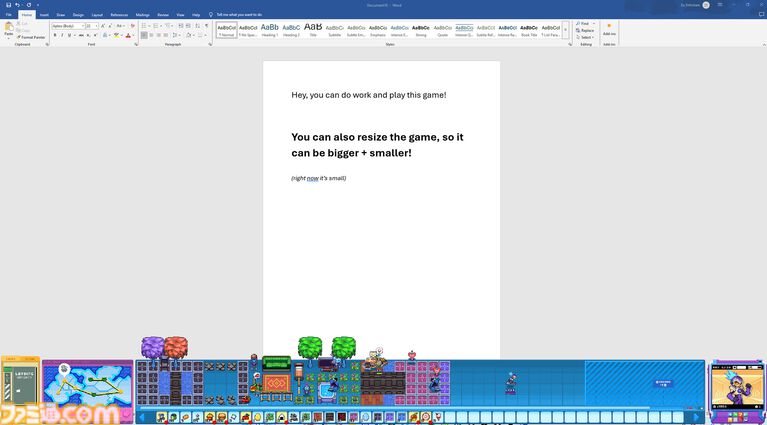
Task: Click the font color swatch button
Action: click(x=128, y=35)
